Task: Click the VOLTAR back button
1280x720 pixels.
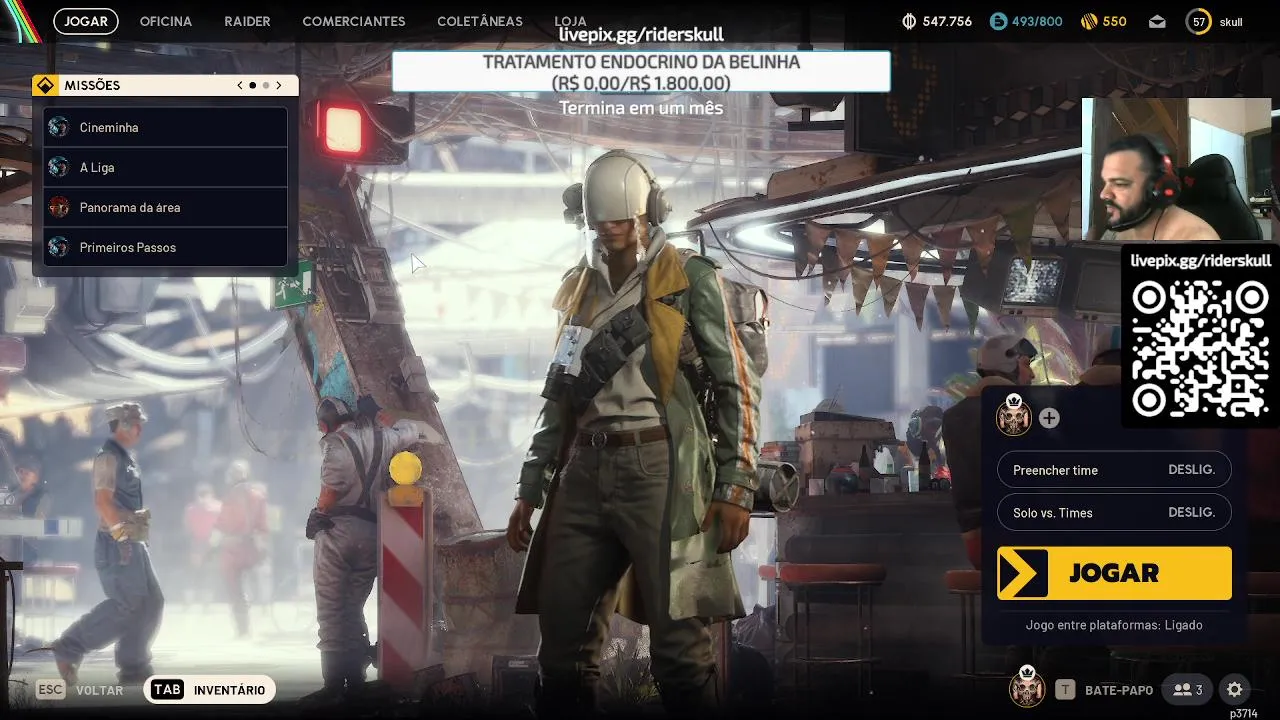Action: tap(80, 690)
